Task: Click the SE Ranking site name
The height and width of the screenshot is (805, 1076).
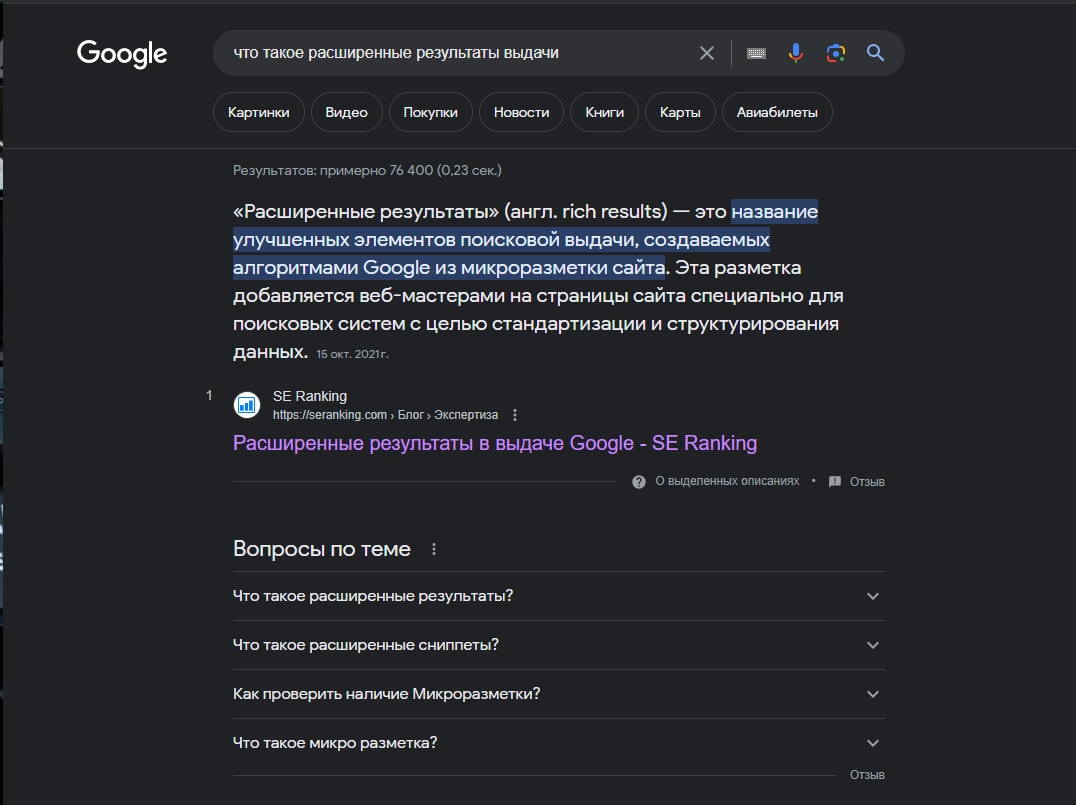Action: click(309, 396)
